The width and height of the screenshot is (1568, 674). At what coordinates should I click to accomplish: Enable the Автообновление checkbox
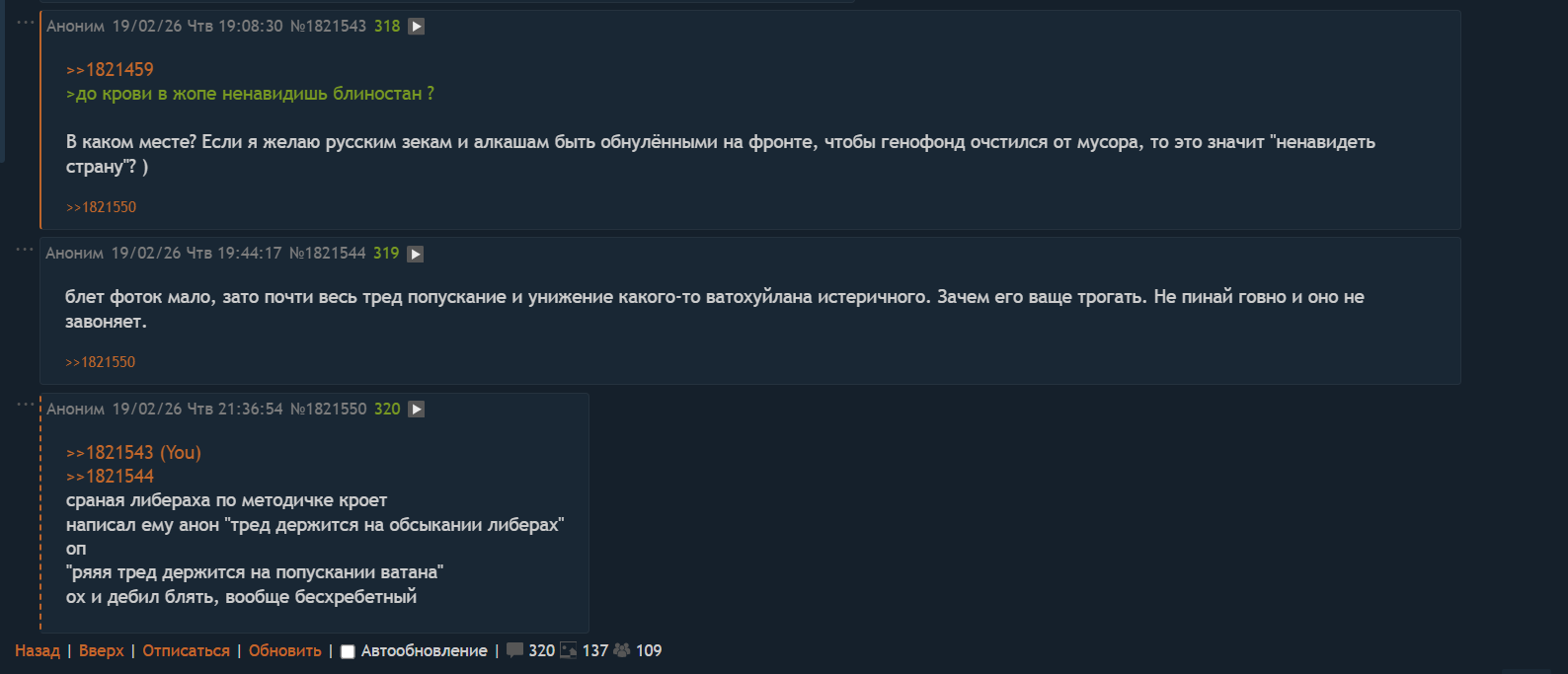click(348, 651)
